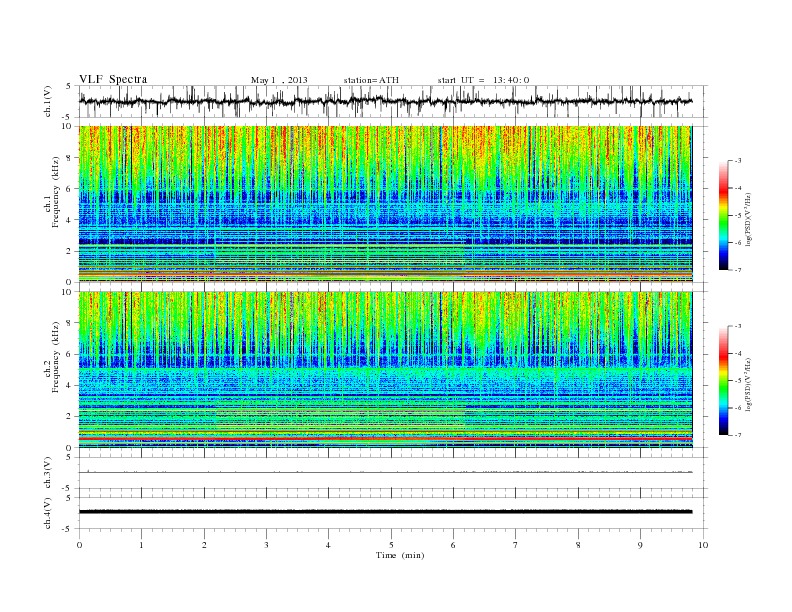792x612 pixels.
Task: Click the ch.1 spectrogram panel
Action: pyautogui.click(x=385, y=204)
